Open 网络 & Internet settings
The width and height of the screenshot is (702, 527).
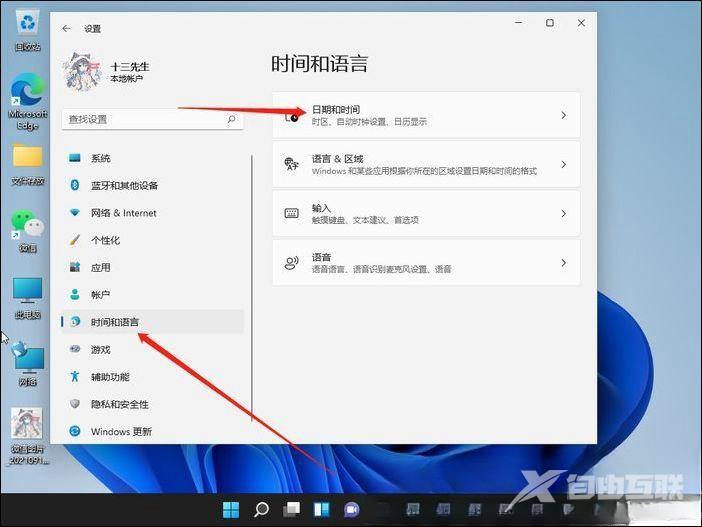[x=153, y=213]
